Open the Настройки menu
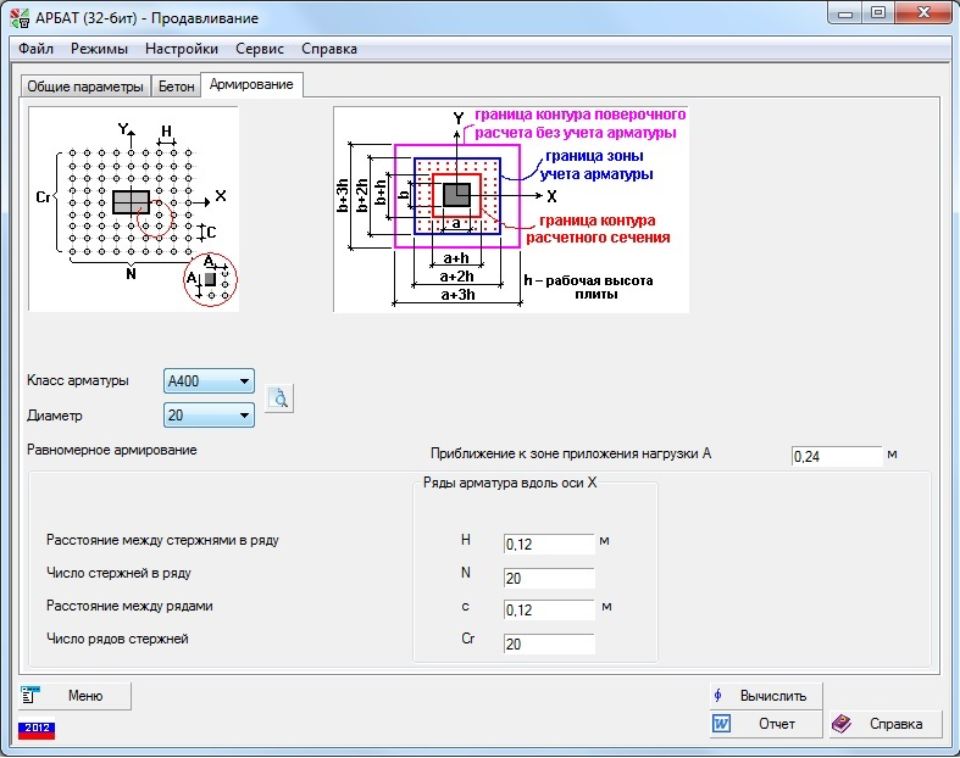 [x=181, y=48]
